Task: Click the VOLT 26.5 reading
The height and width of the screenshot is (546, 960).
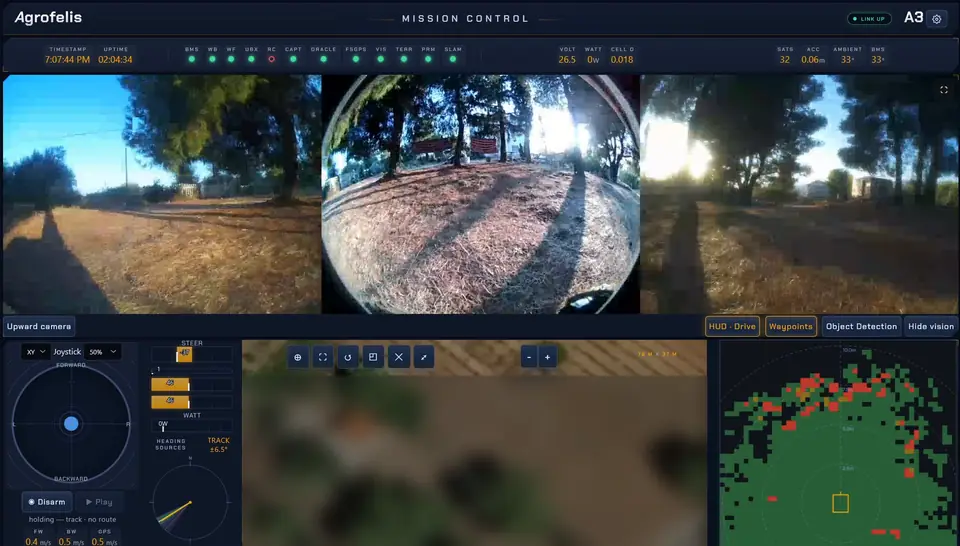Action: [567, 60]
